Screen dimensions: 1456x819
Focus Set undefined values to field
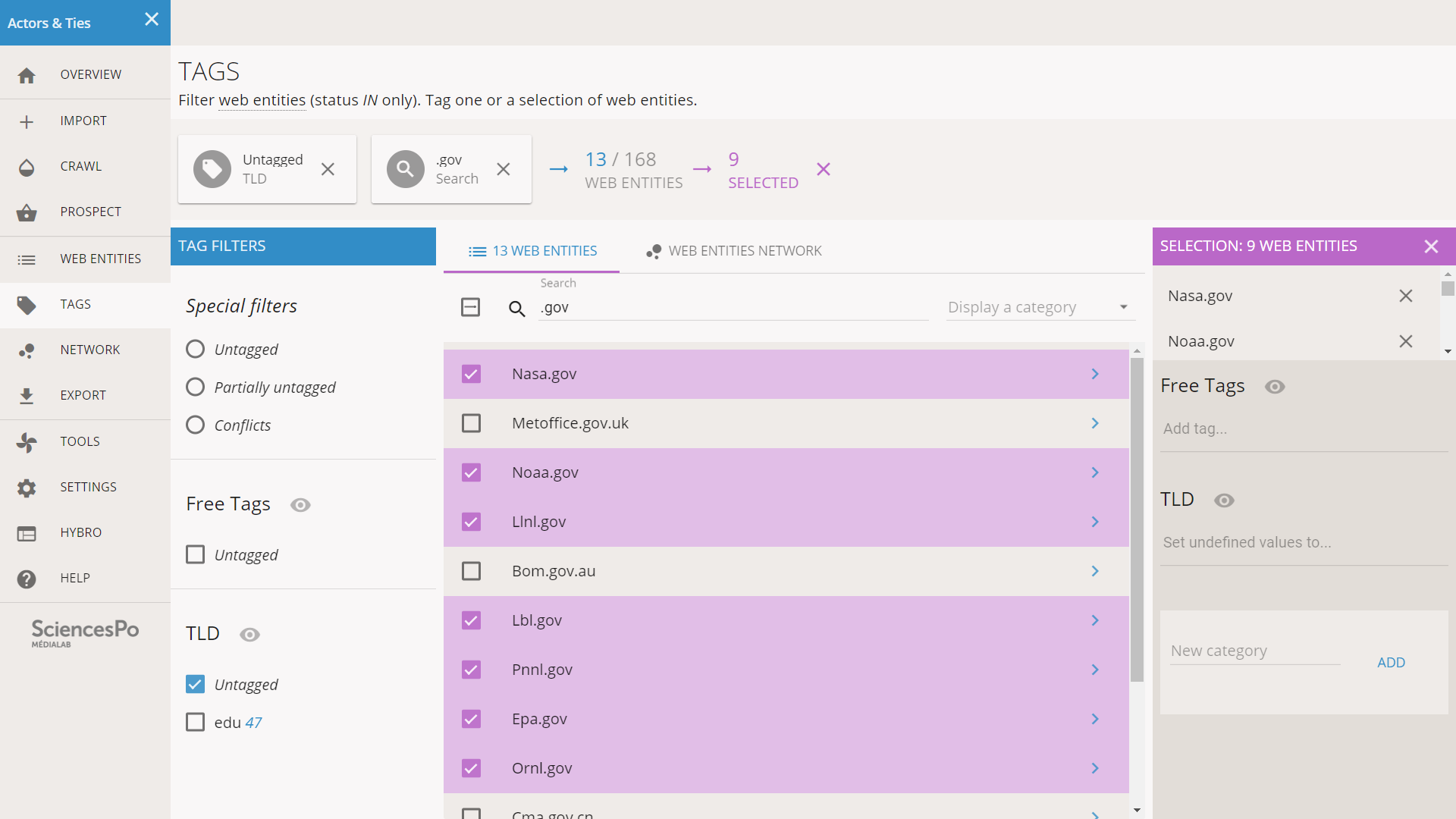click(1304, 543)
